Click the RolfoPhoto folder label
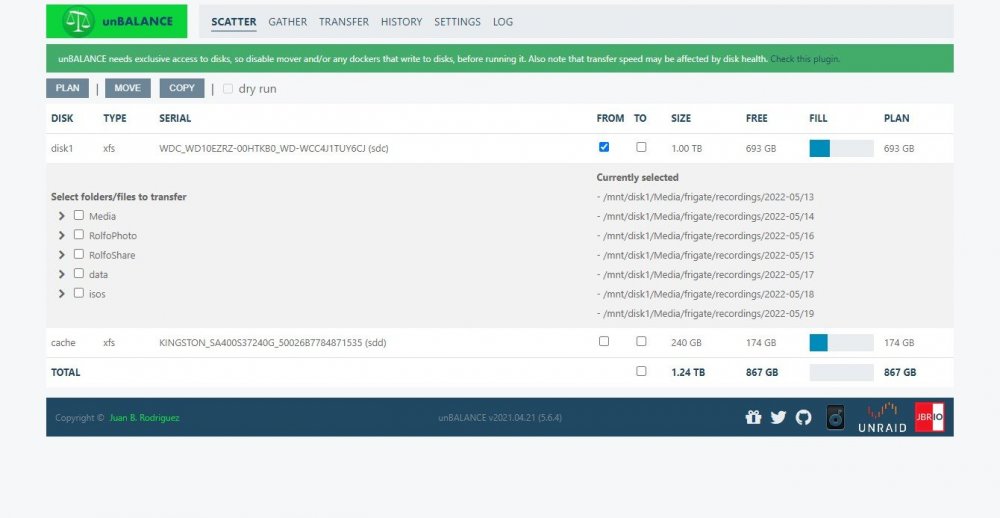The image size is (1000, 518). (x=113, y=236)
